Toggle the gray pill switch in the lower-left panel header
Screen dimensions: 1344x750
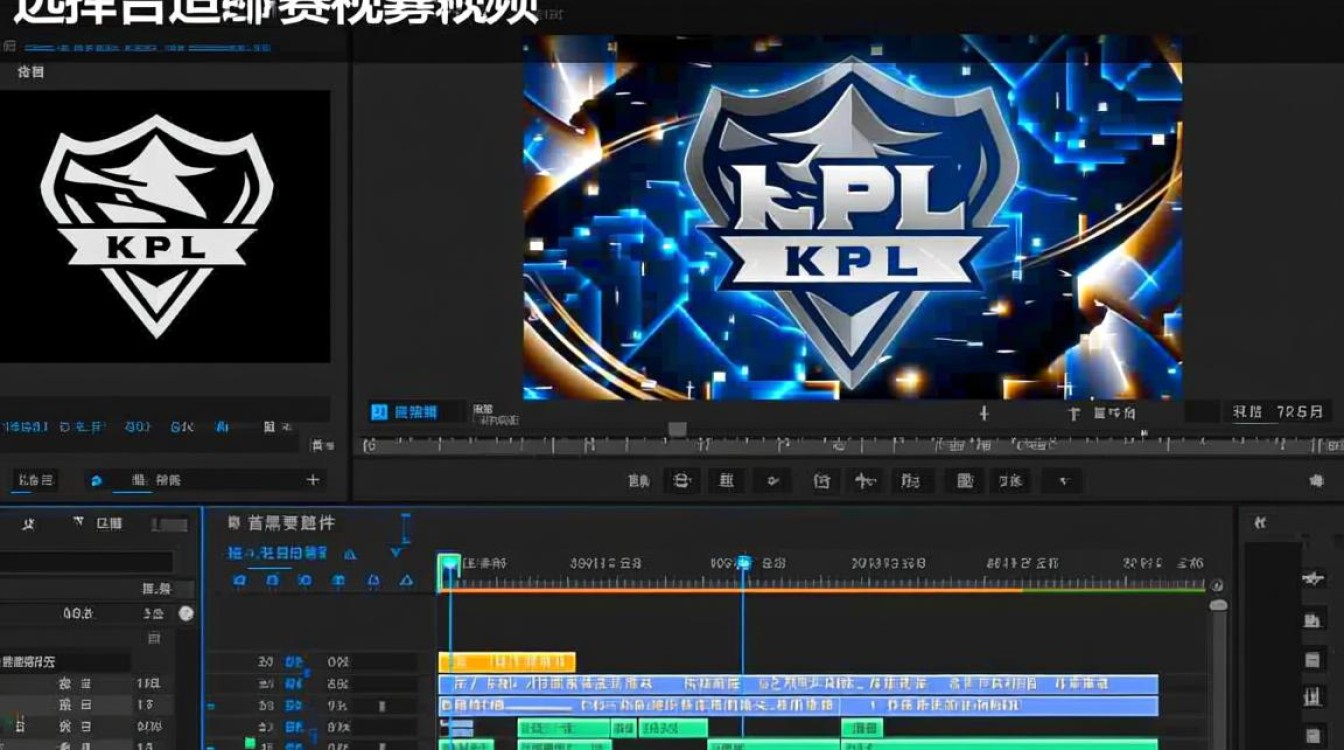pyautogui.click(x=169, y=524)
